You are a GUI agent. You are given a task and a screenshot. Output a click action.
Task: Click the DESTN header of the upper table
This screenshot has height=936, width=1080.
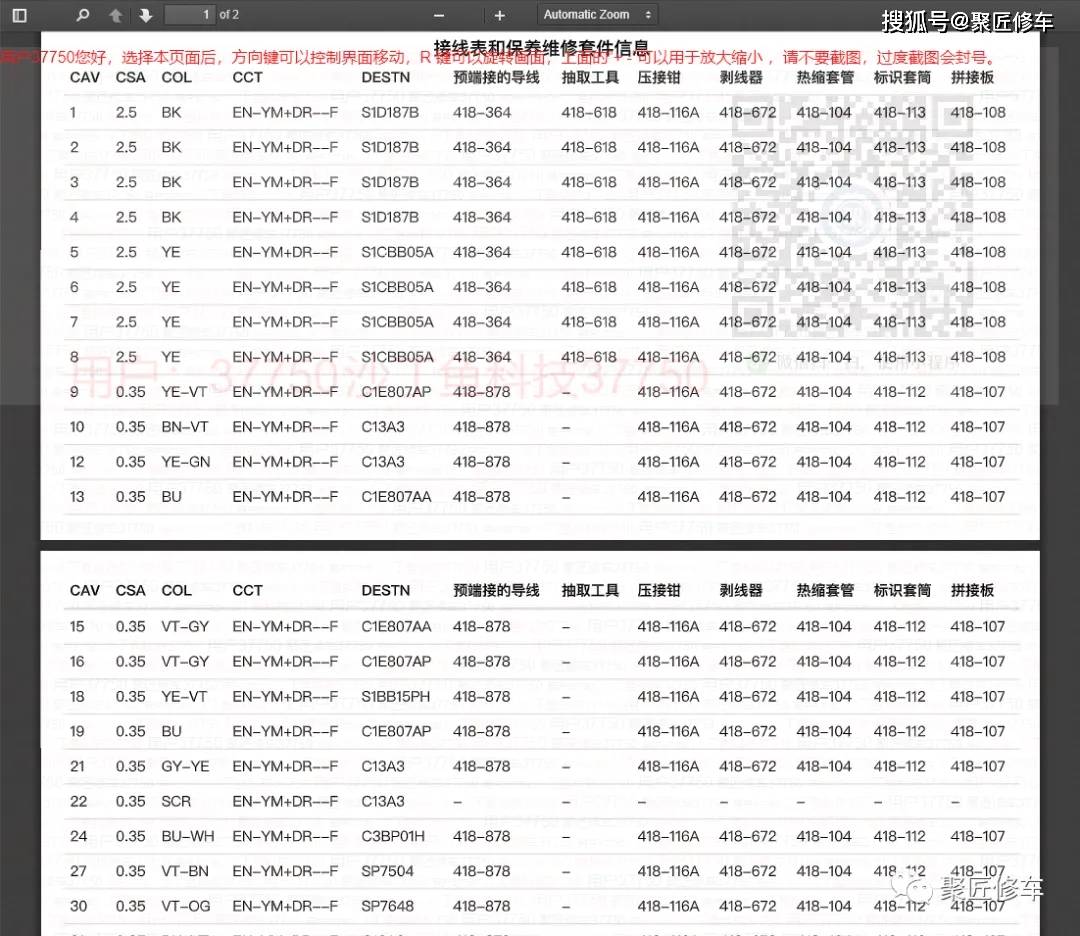click(x=386, y=78)
